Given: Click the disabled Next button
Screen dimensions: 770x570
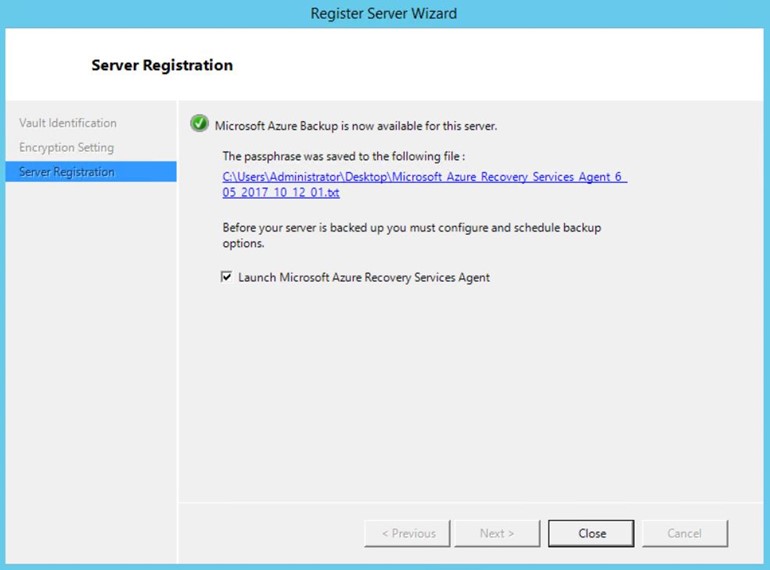Looking at the screenshot, I should 497,533.
